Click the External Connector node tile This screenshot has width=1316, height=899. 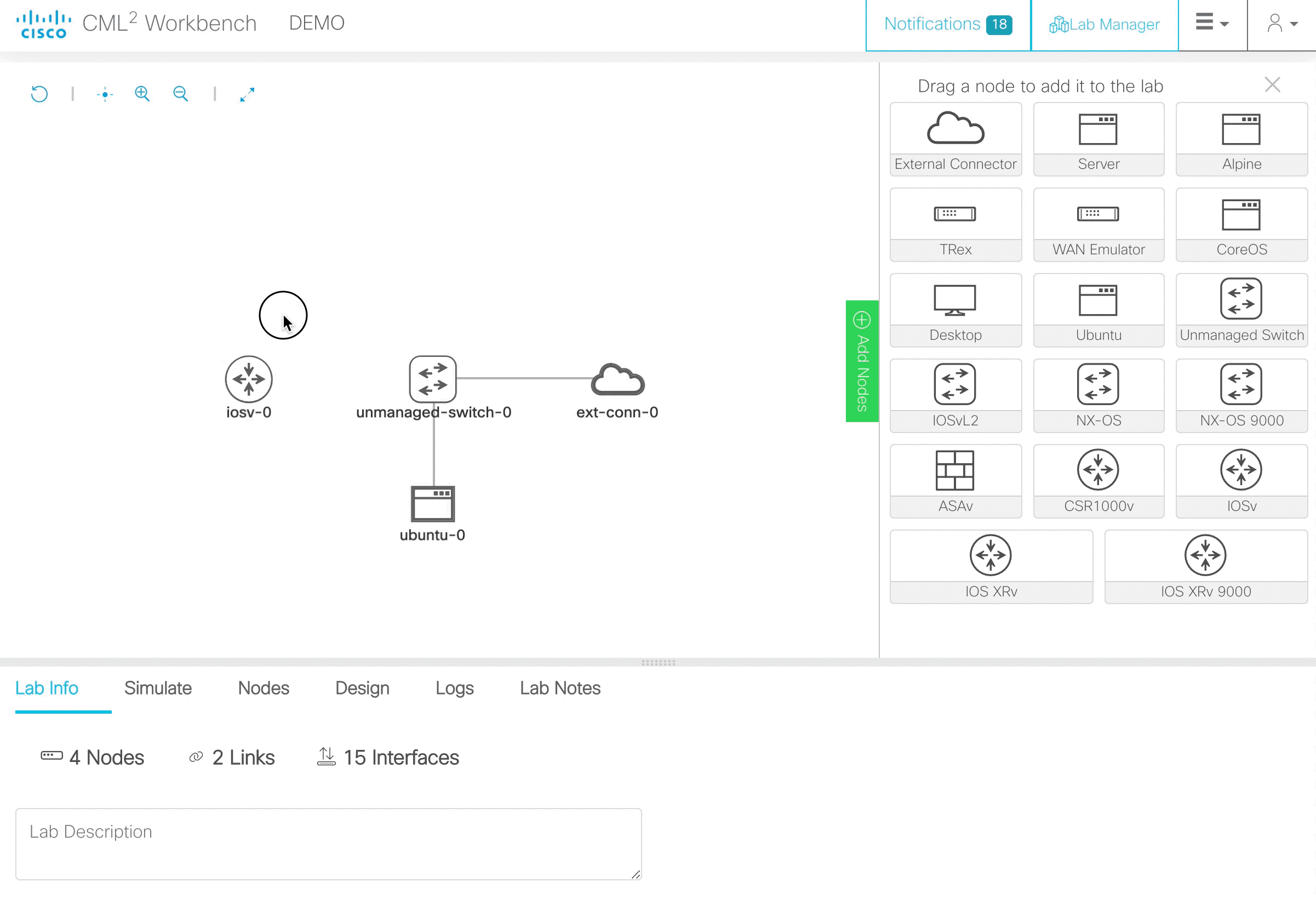tap(955, 139)
